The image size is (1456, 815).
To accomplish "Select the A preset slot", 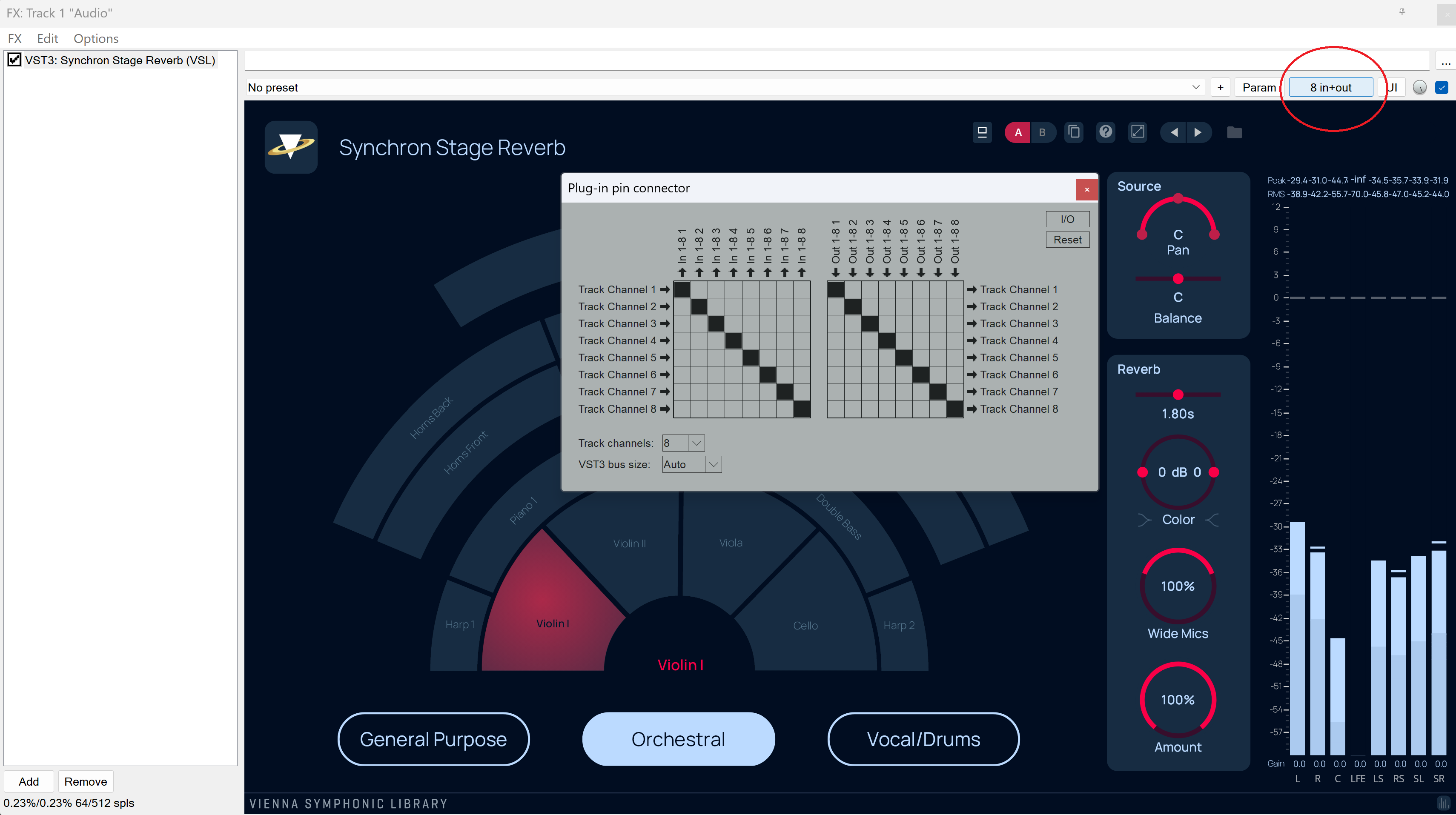I will [1018, 132].
